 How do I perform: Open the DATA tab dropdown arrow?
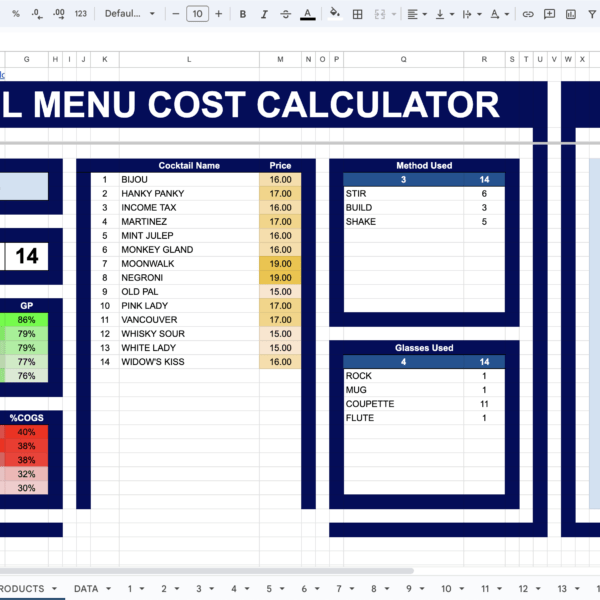click(109, 589)
